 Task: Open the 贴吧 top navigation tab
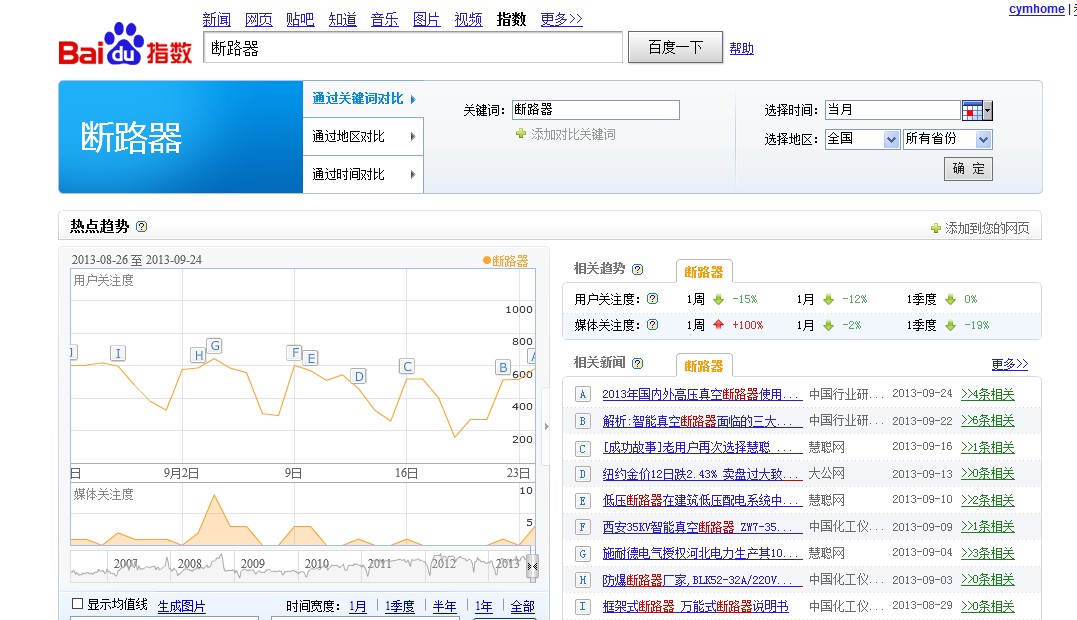pos(300,19)
